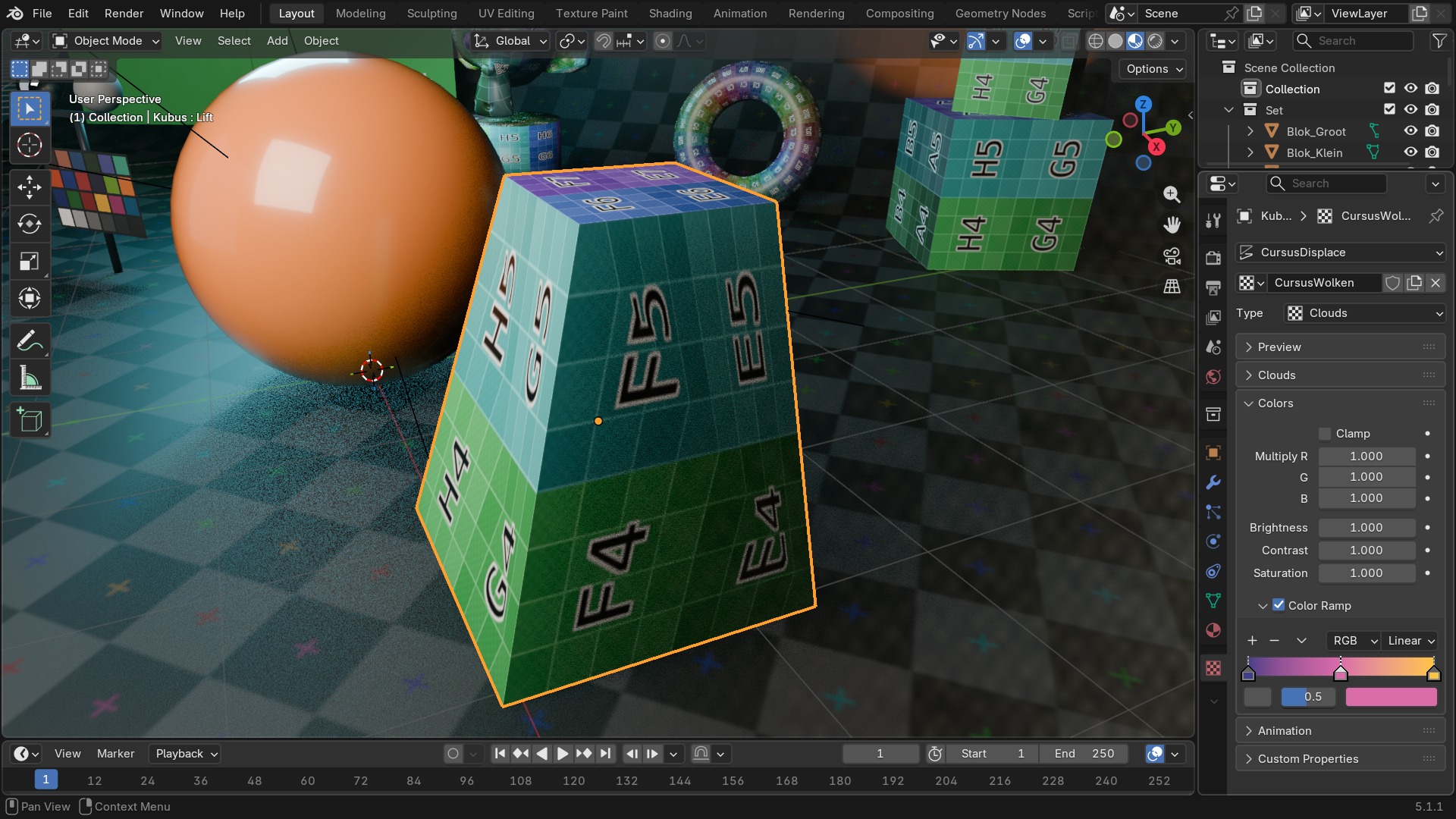This screenshot has height=819, width=1456.
Task: Hide Blok_Groot with its eye icon
Action: point(1410,131)
